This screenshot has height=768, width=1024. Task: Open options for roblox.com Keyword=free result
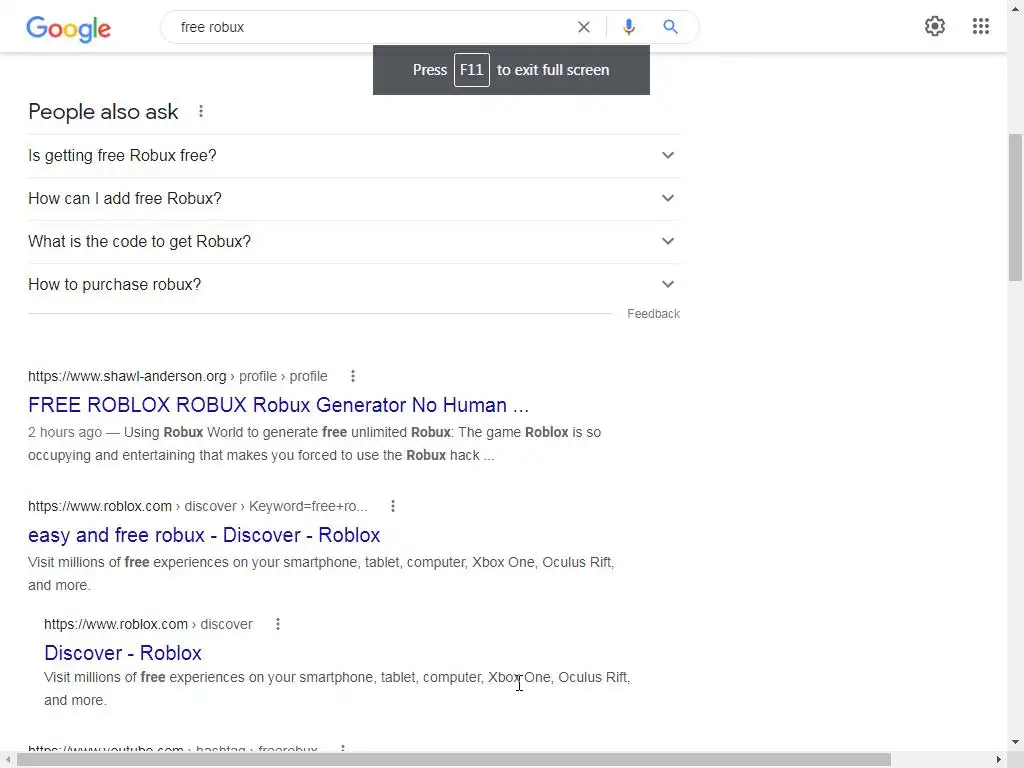pyautogui.click(x=392, y=506)
